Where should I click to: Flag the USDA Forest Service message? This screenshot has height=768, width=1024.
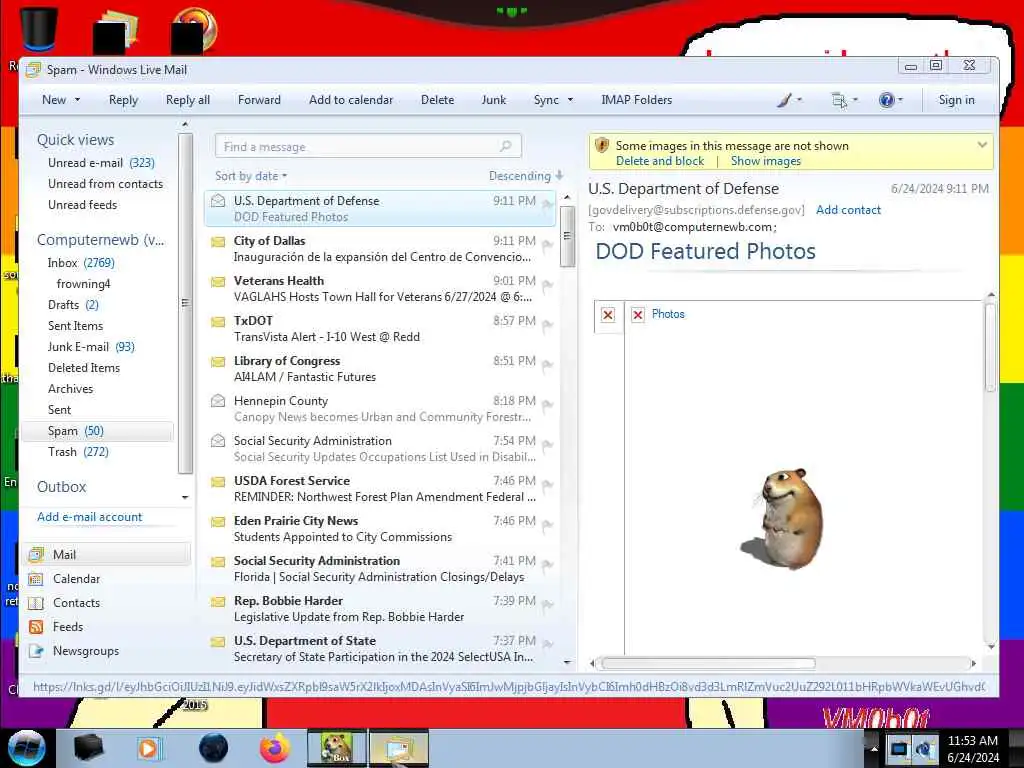[x=547, y=485]
